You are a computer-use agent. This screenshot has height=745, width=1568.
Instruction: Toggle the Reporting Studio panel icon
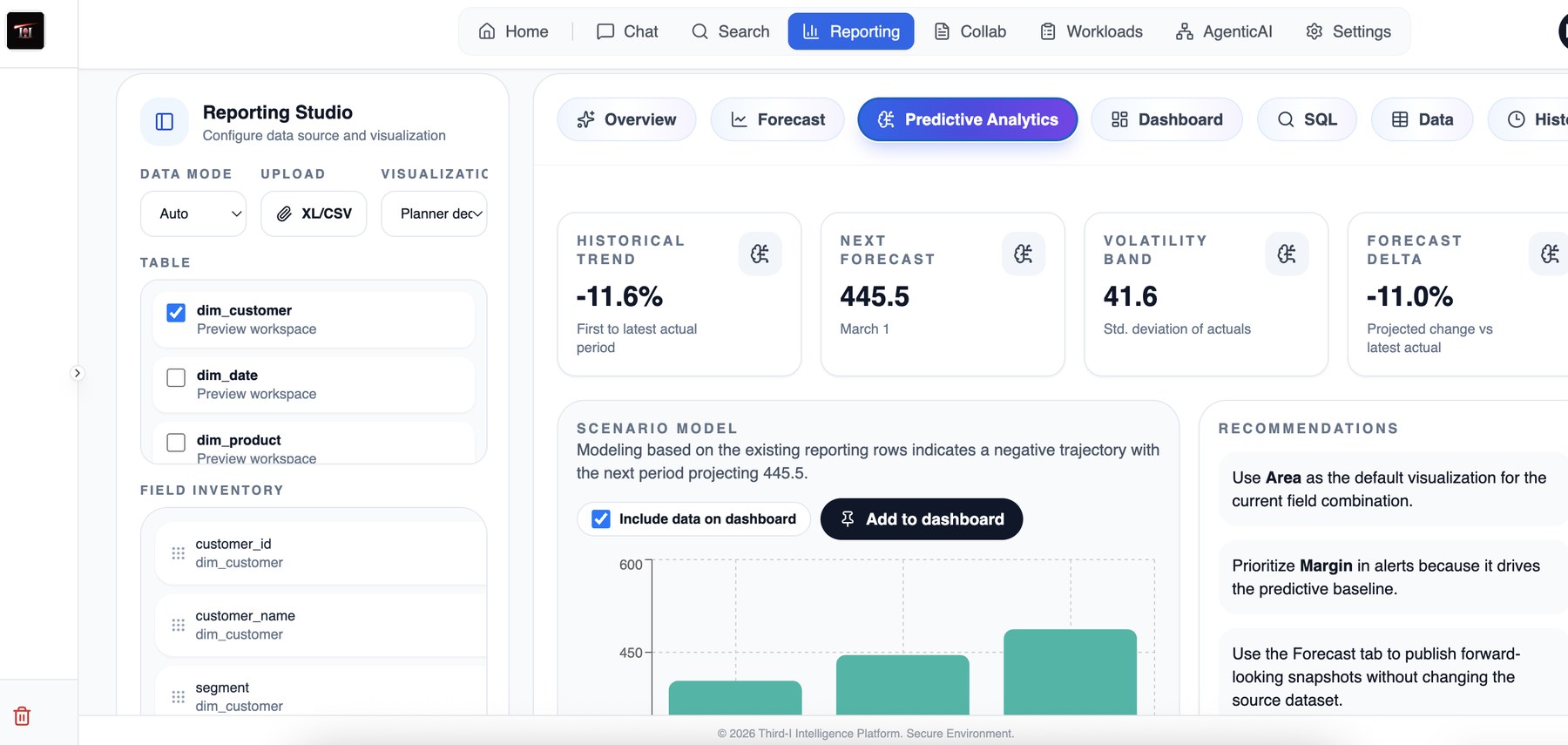tap(165, 122)
